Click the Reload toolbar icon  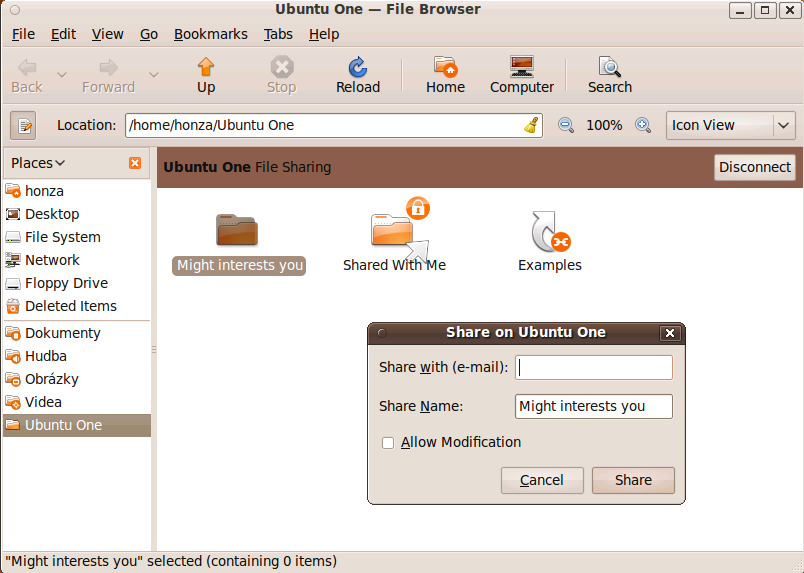click(358, 75)
